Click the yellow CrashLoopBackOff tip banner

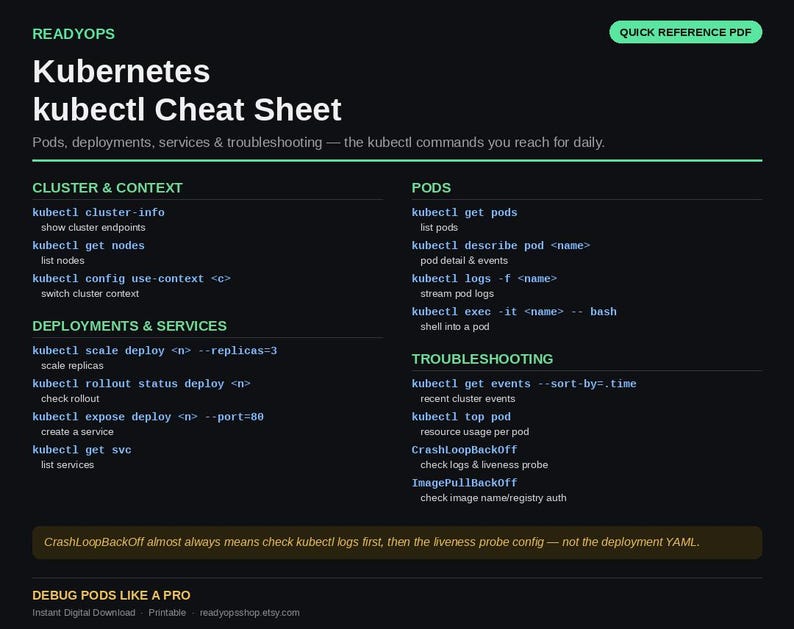click(x=397, y=542)
